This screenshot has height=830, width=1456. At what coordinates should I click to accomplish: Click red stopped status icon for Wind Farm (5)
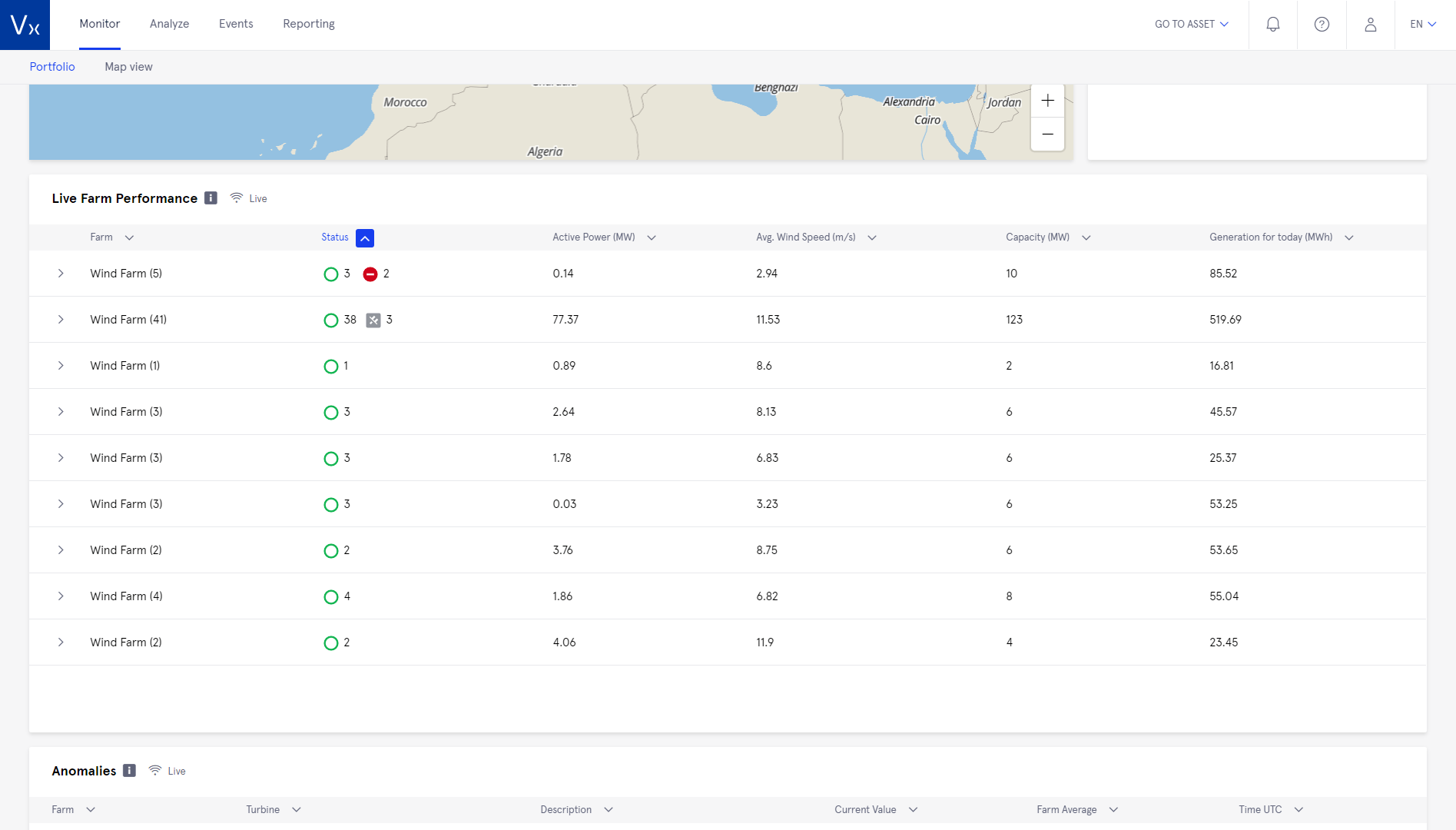pyautogui.click(x=370, y=274)
